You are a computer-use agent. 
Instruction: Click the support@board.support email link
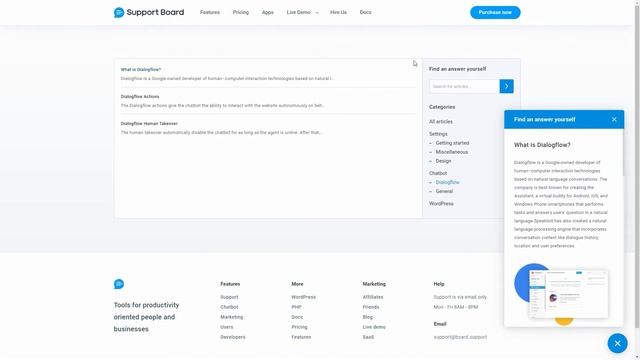[460, 337]
